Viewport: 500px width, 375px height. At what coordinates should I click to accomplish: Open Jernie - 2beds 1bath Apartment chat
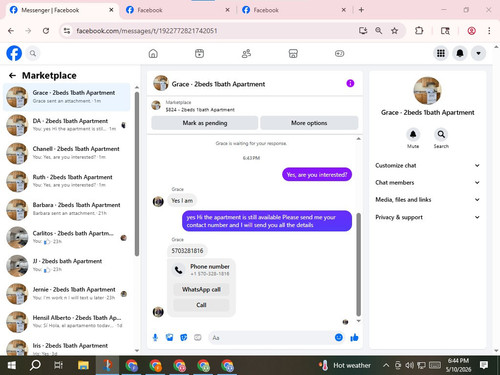[x=67, y=293]
